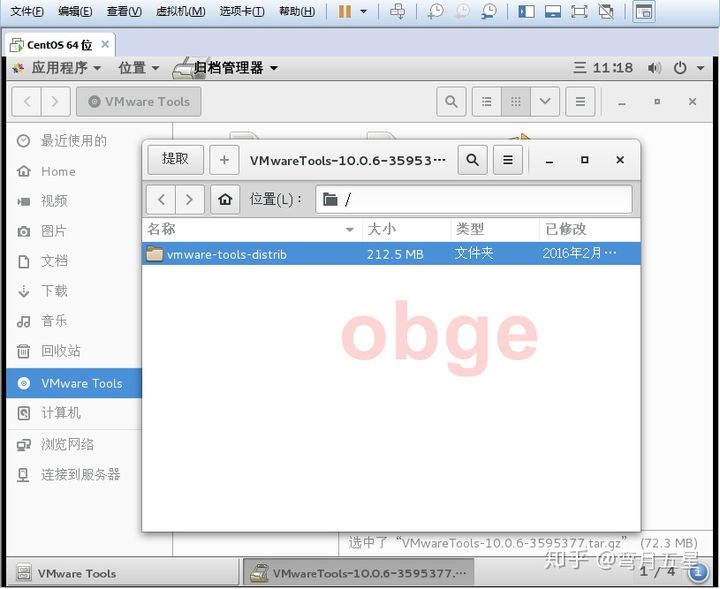Open the 帮助(H) menu

[x=297, y=11]
